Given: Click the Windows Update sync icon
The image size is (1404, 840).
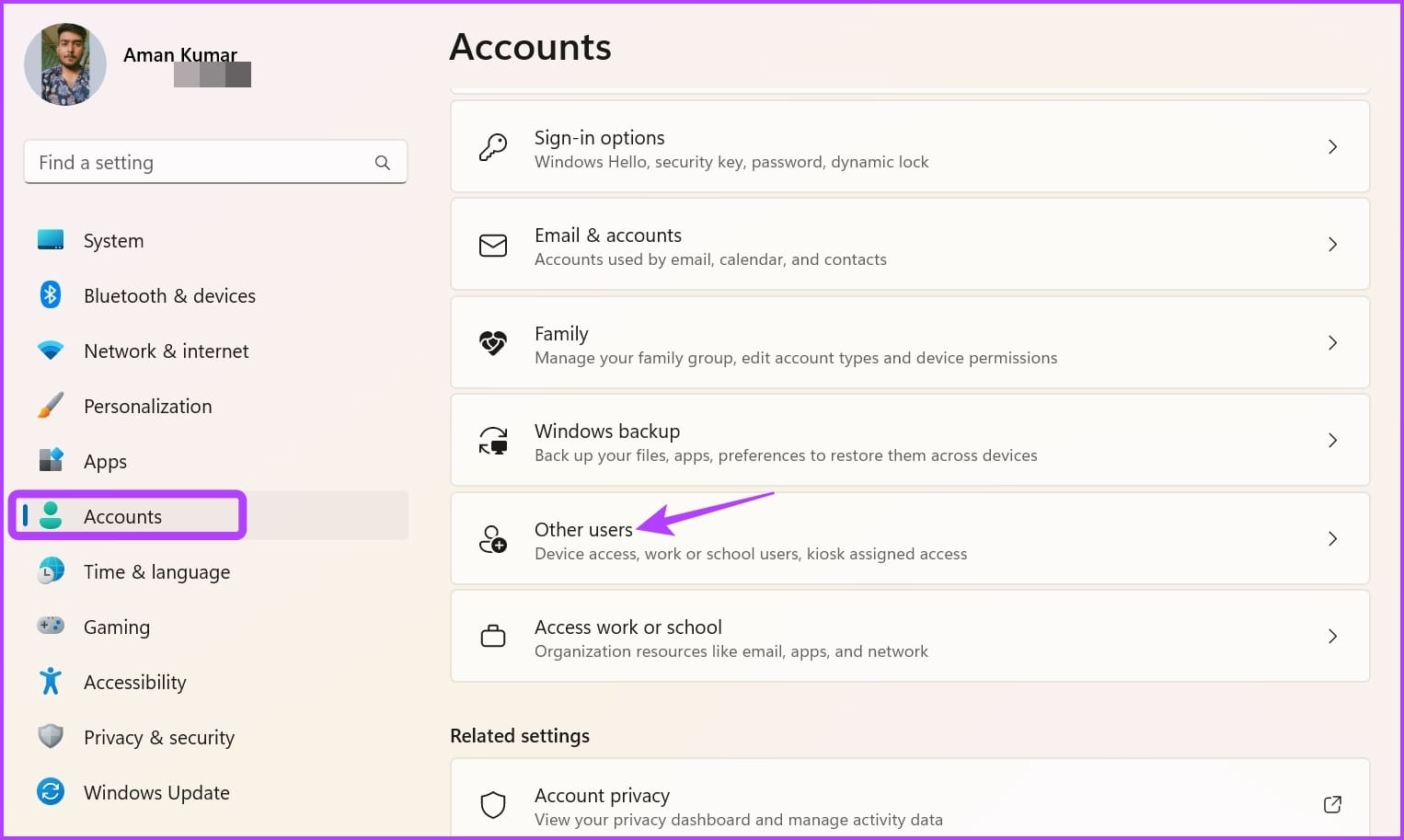Looking at the screenshot, I should tap(51, 791).
